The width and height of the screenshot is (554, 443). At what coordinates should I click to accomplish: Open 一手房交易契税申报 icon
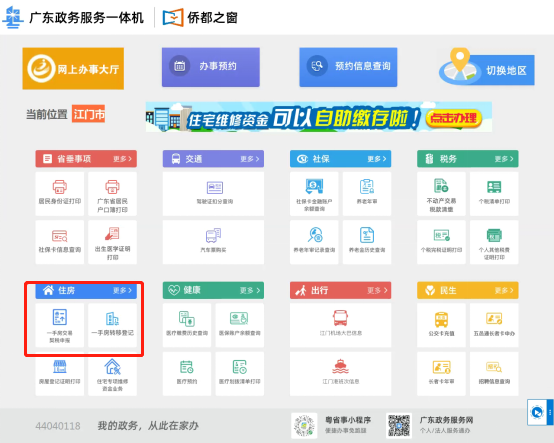click(60, 317)
